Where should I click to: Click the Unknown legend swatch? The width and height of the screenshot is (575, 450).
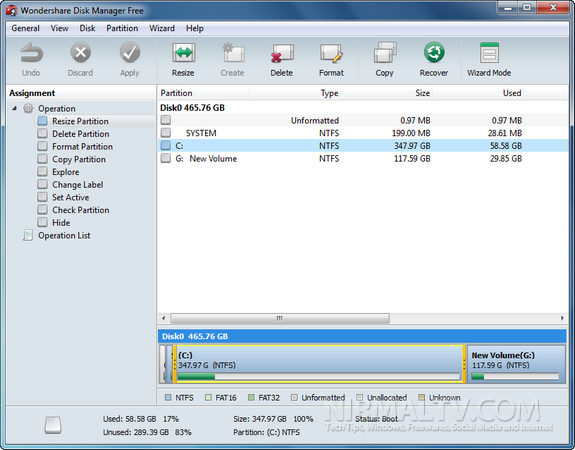pos(422,397)
